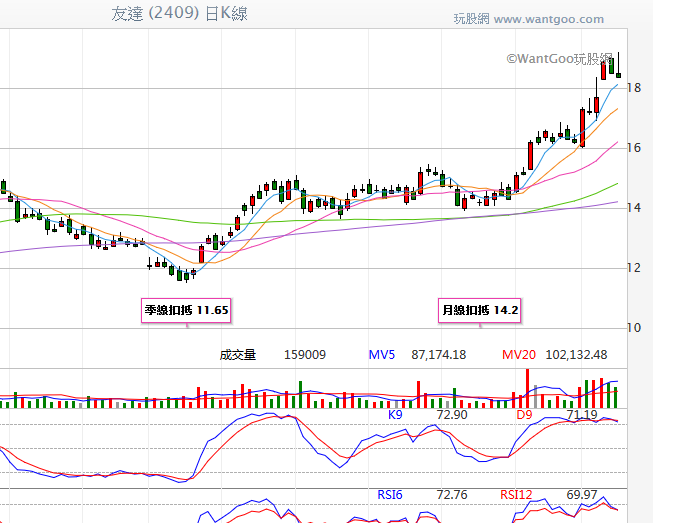Click the 玩股網 site name text
The height and width of the screenshot is (524, 693).
472,19
